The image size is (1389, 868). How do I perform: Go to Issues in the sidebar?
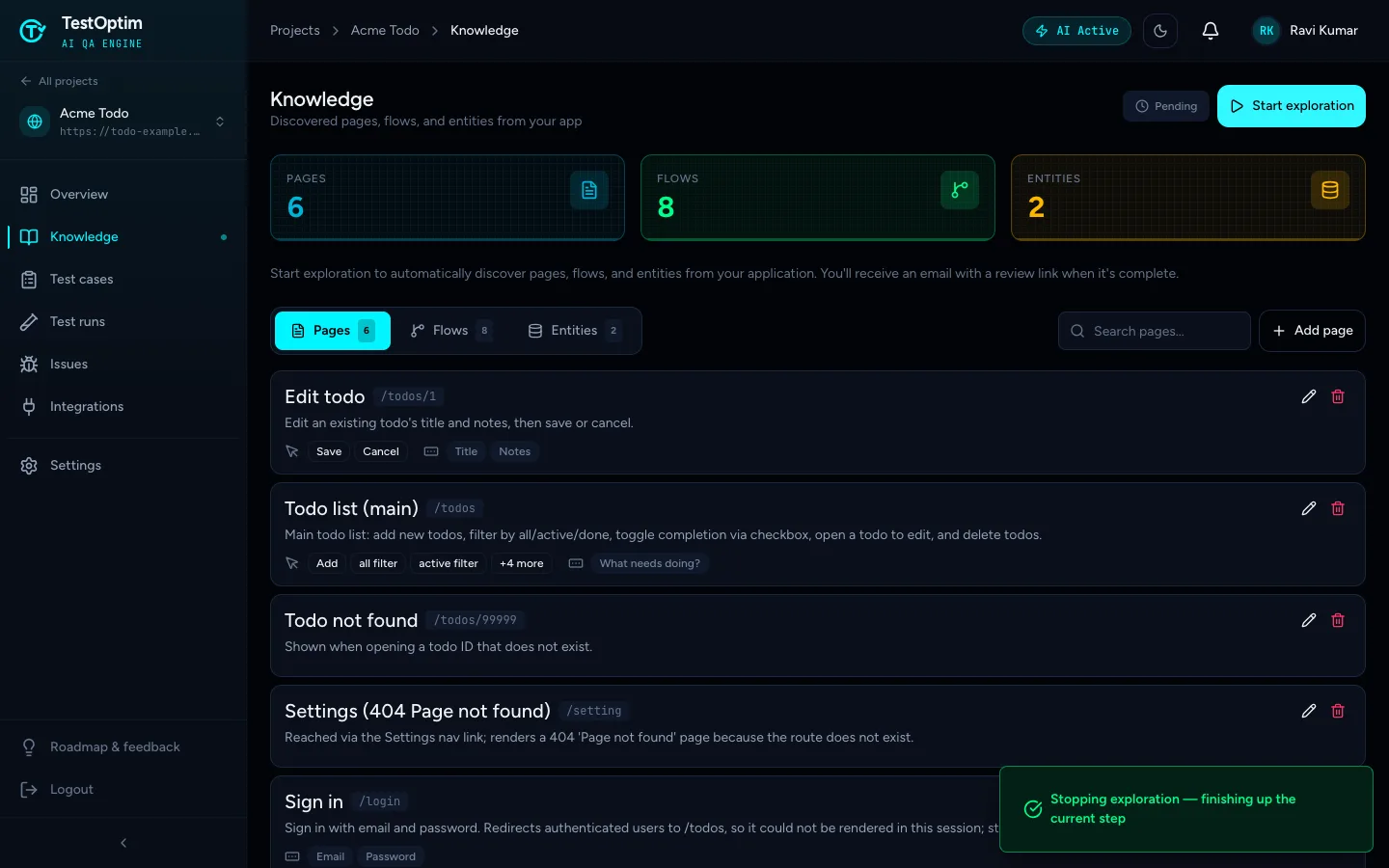[x=123, y=365]
